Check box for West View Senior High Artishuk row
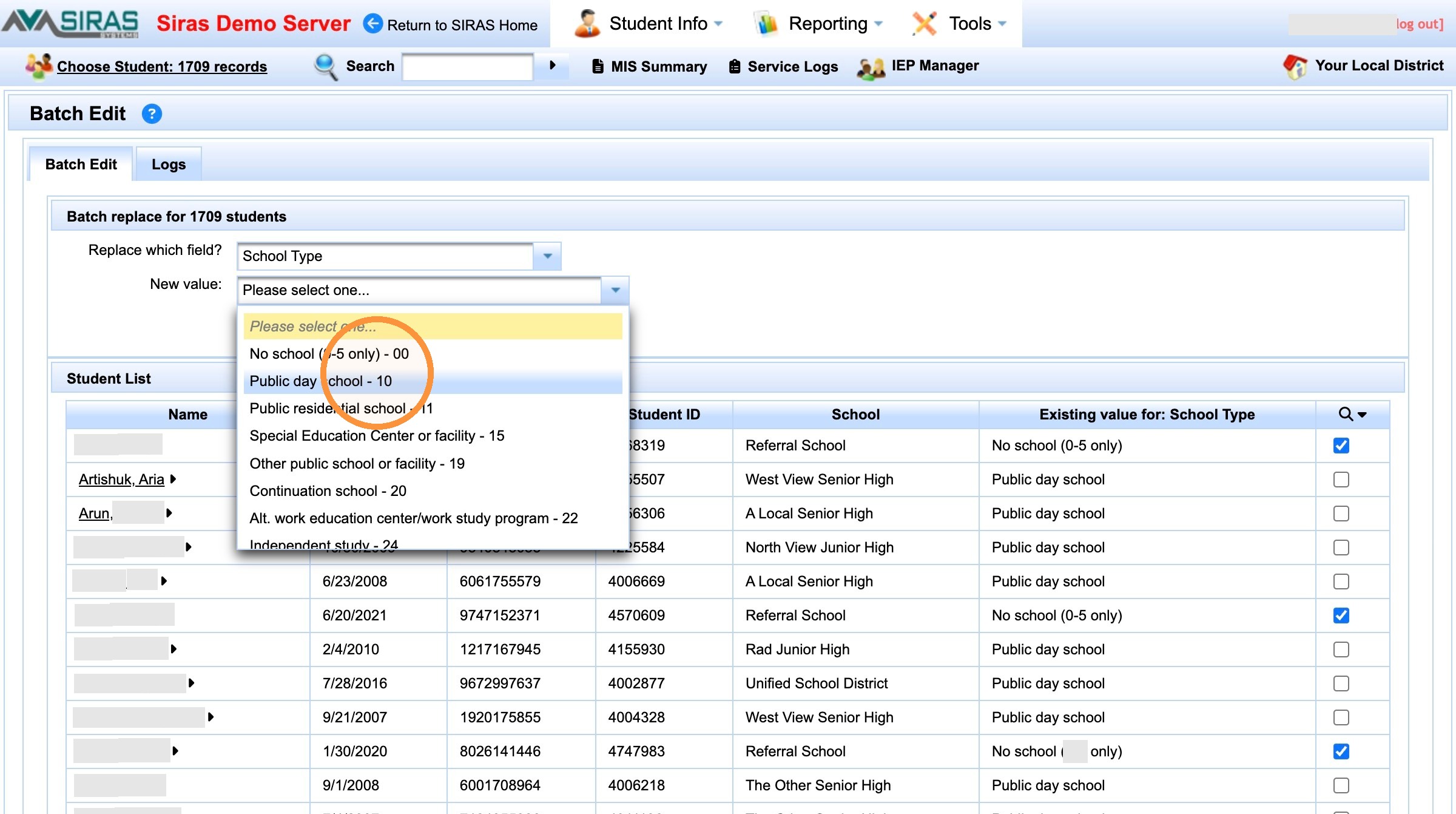This screenshot has width=1456, height=814. tap(1341, 480)
